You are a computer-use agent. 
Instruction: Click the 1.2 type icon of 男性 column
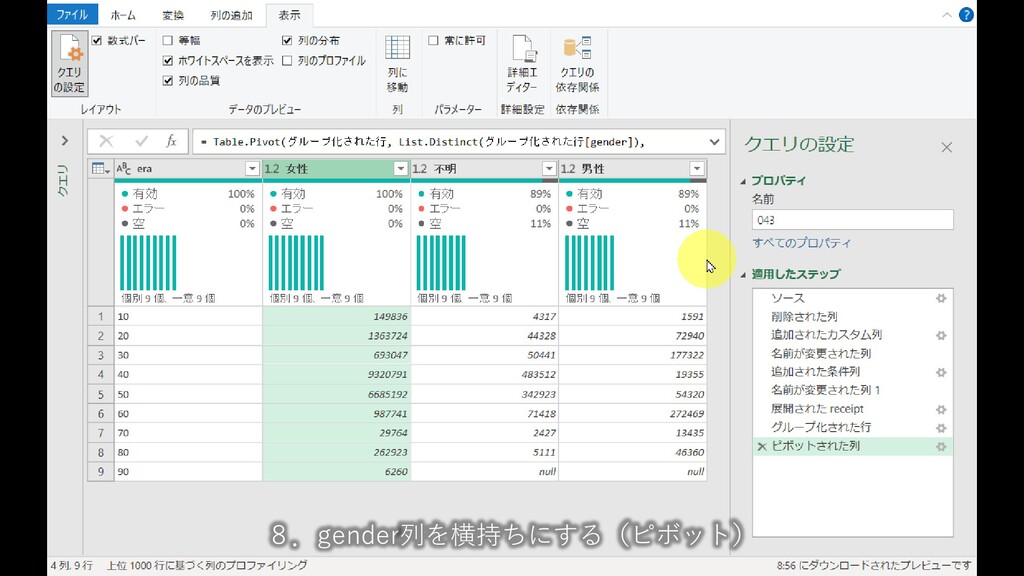point(568,168)
